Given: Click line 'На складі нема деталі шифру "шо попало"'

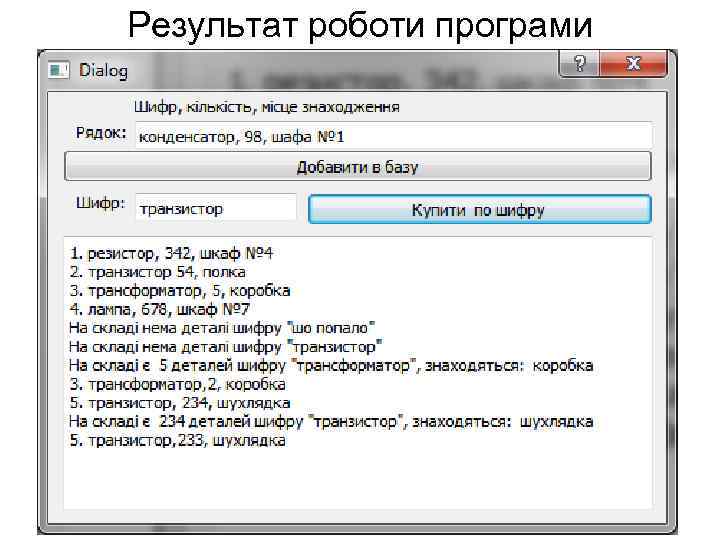Looking at the screenshot, I should point(222,328).
